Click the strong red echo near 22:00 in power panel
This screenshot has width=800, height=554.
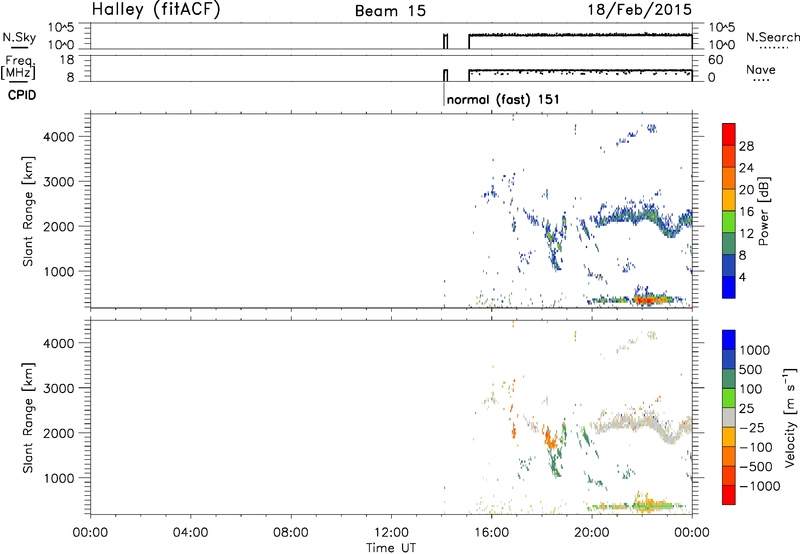(x=645, y=300)
